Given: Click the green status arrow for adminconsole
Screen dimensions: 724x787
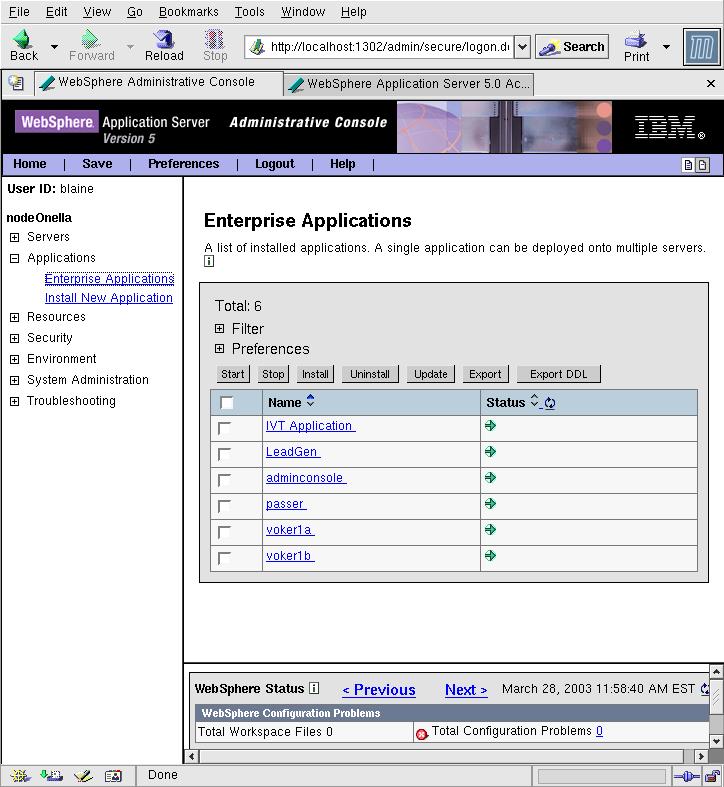Looking at the screenshot, I should point(491,478).
